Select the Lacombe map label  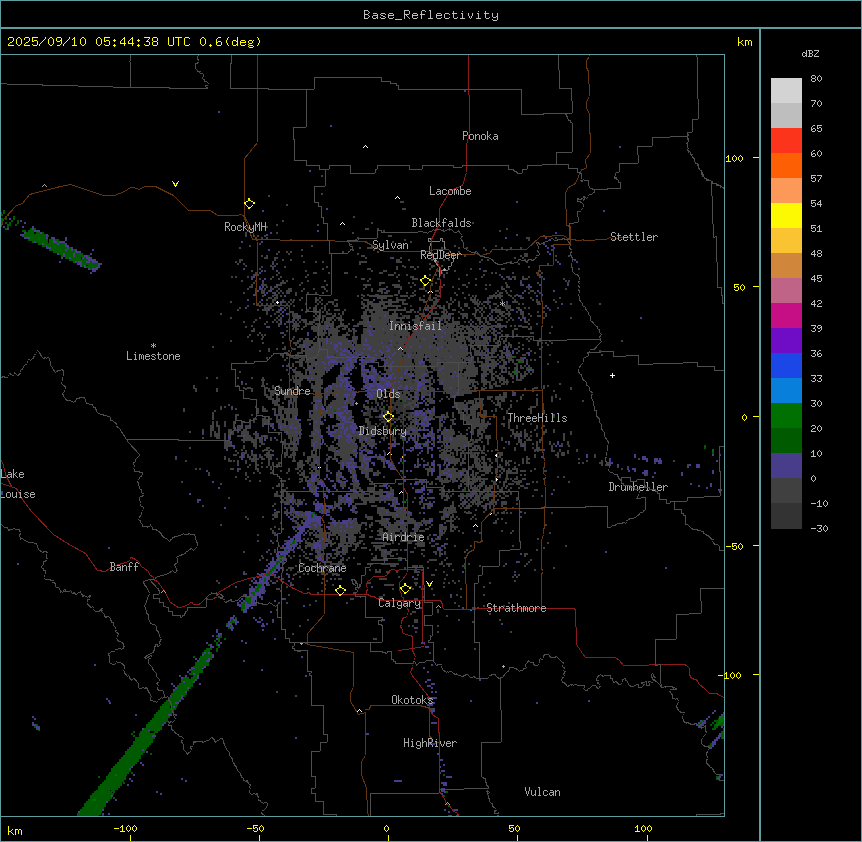[x=450, y=191]
